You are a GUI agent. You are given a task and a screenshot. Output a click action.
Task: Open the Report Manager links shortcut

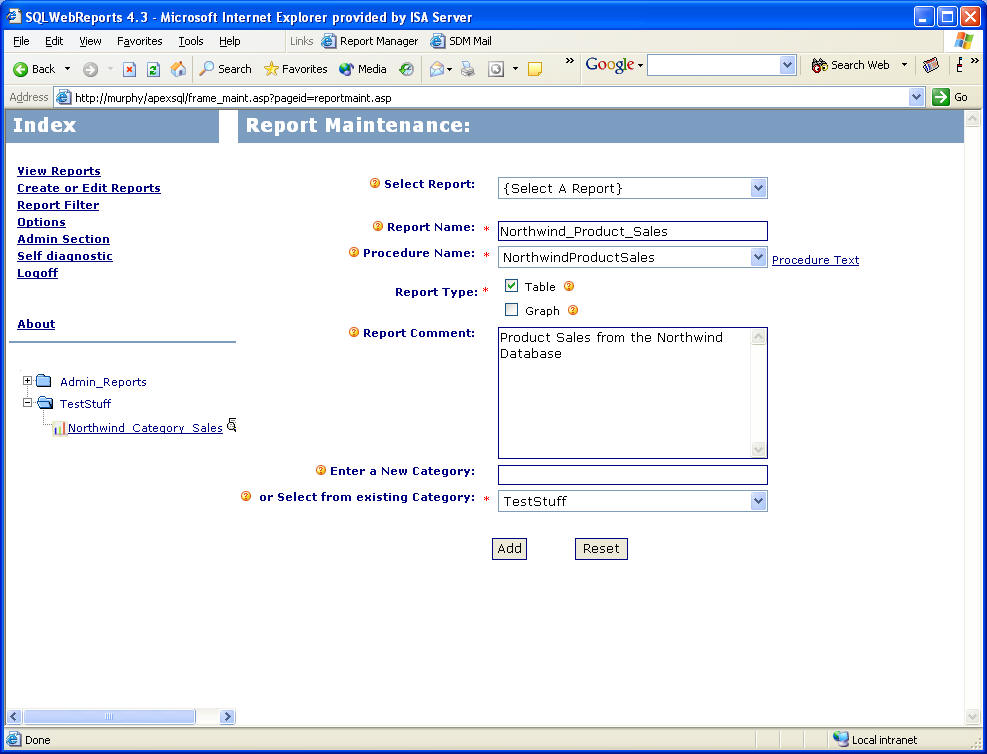tap(369, 41)
